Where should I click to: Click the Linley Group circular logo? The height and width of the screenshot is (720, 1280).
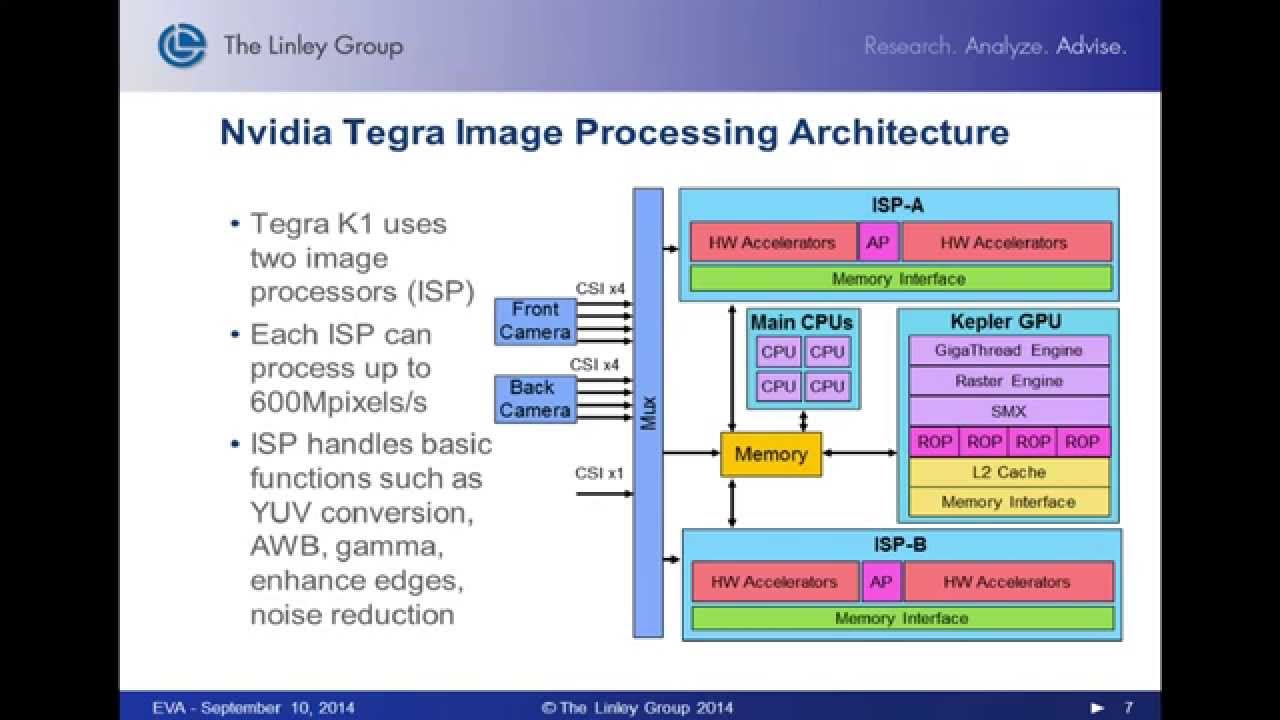tap(182, 46)
